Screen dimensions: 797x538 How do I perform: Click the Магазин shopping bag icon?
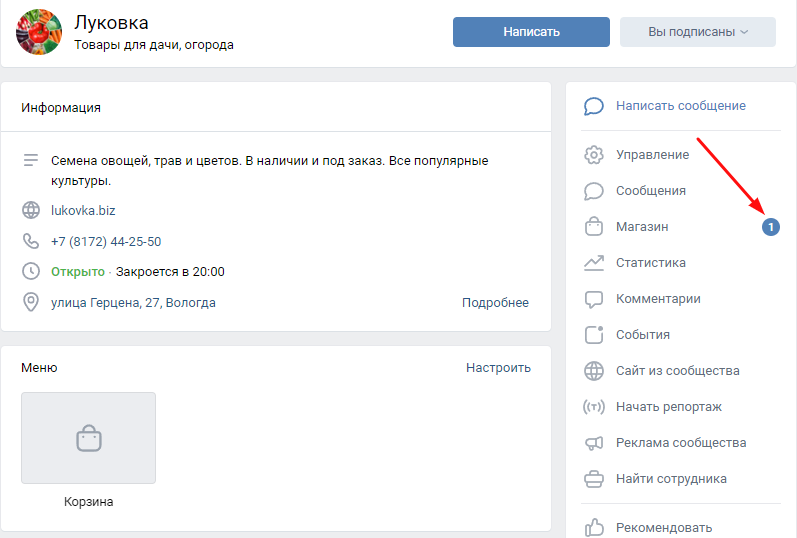tap(594, 227)
